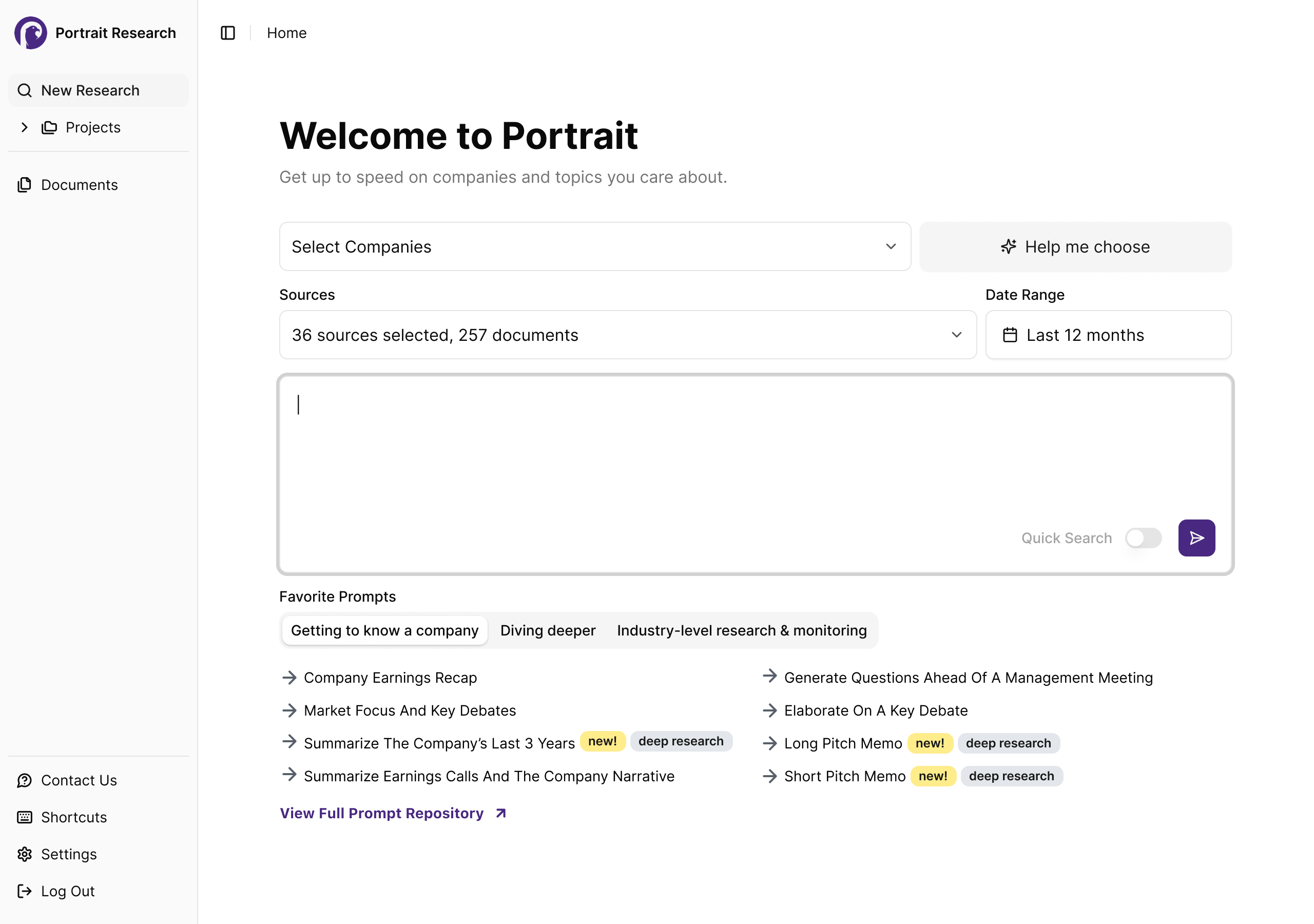Click the Home breadcrumb label

click(287, 33)
